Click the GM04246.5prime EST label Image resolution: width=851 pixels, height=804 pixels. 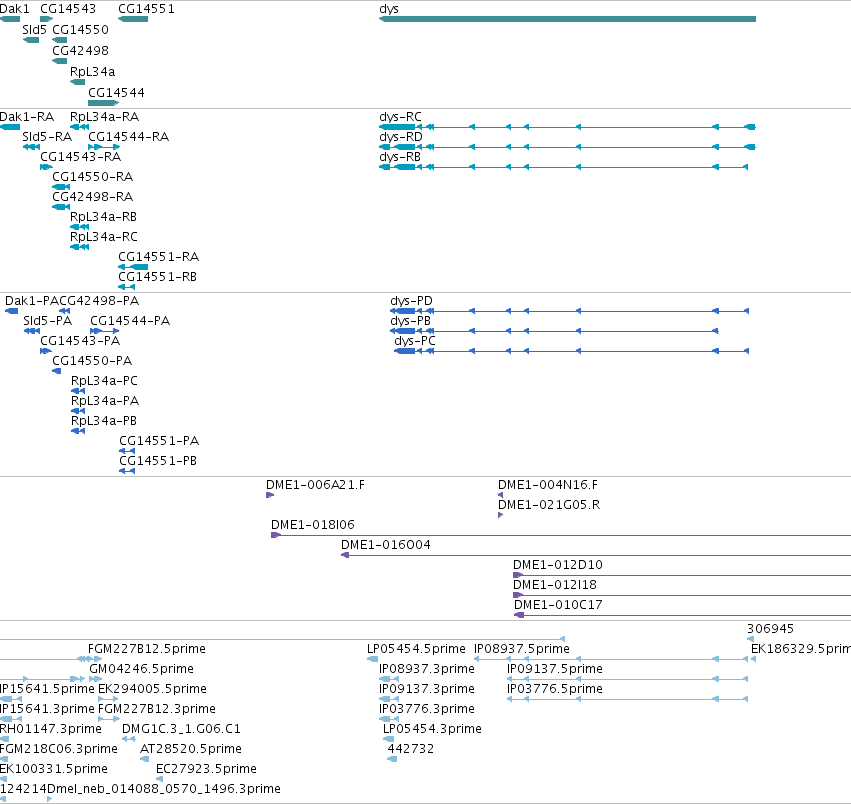point(141,669)
